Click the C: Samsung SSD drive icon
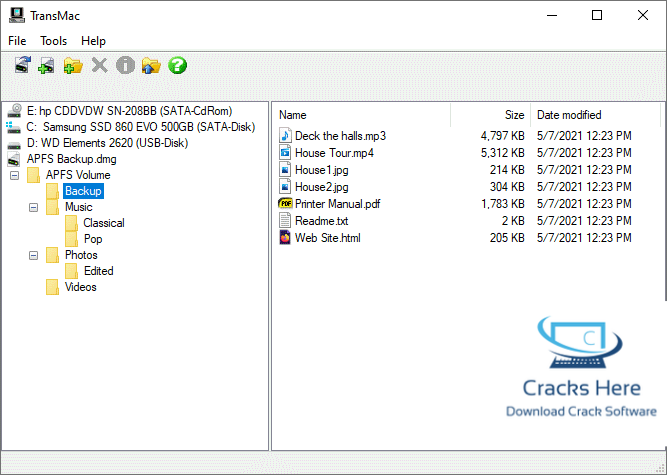This screenshot has height=475, width=667. coord(13,127)
